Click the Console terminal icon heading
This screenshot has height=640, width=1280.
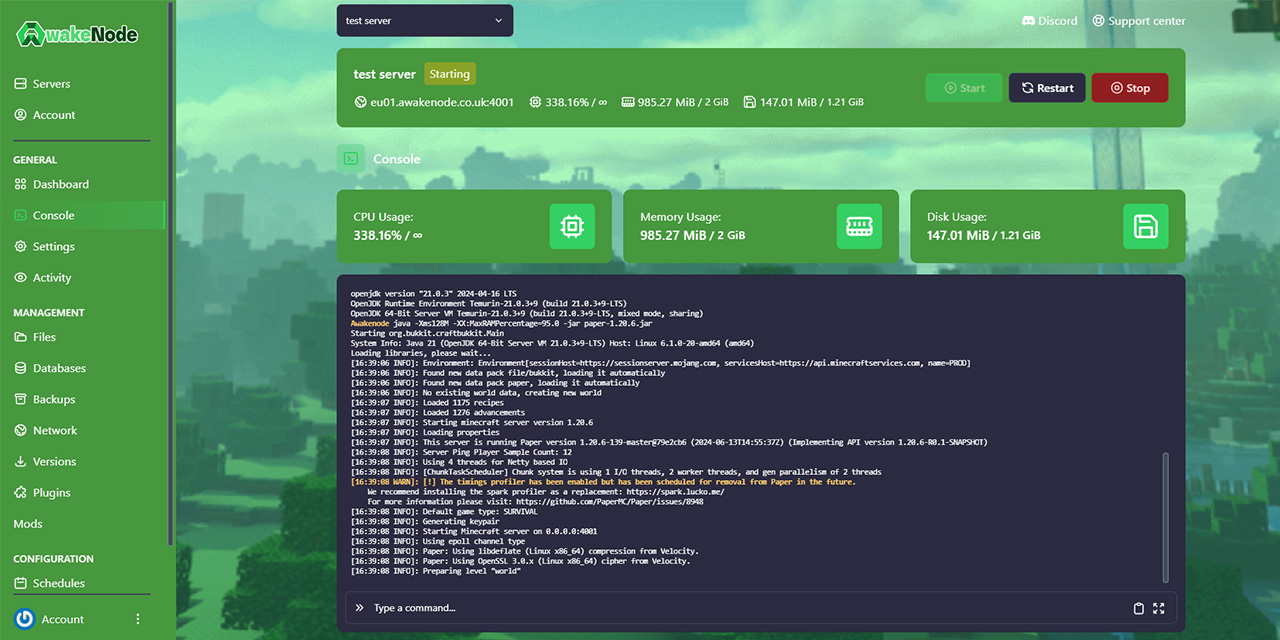(351, 158)
